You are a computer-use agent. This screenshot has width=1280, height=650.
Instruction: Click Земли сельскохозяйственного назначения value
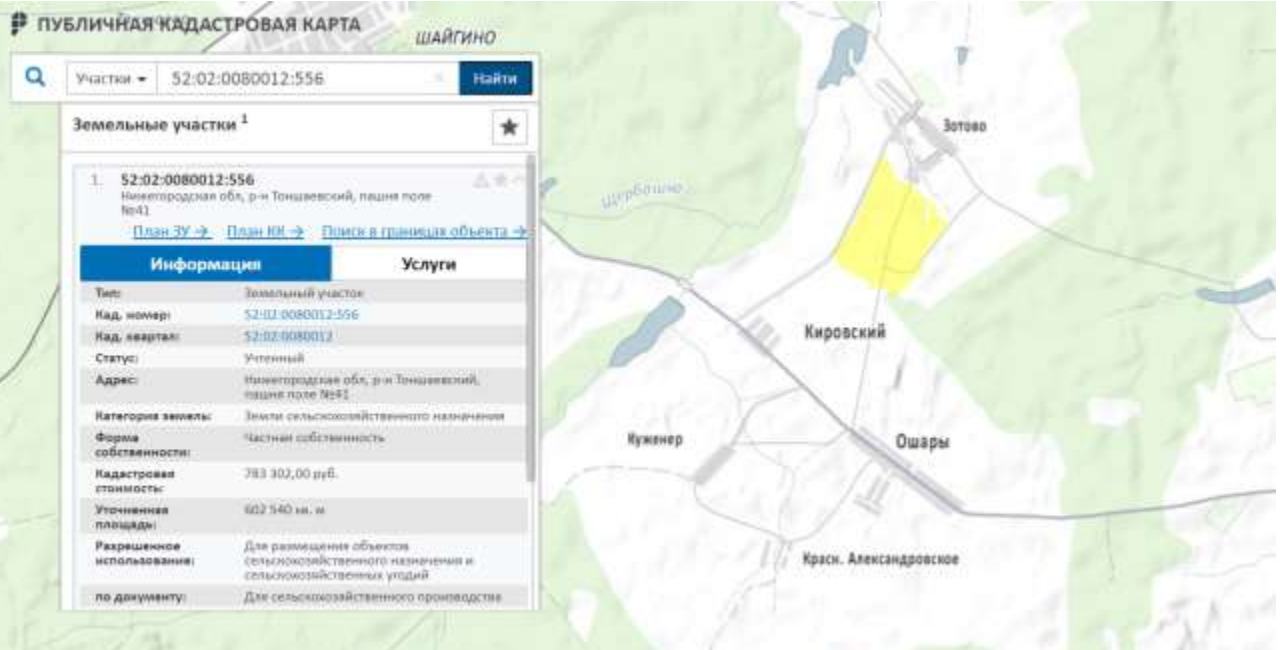374,415
